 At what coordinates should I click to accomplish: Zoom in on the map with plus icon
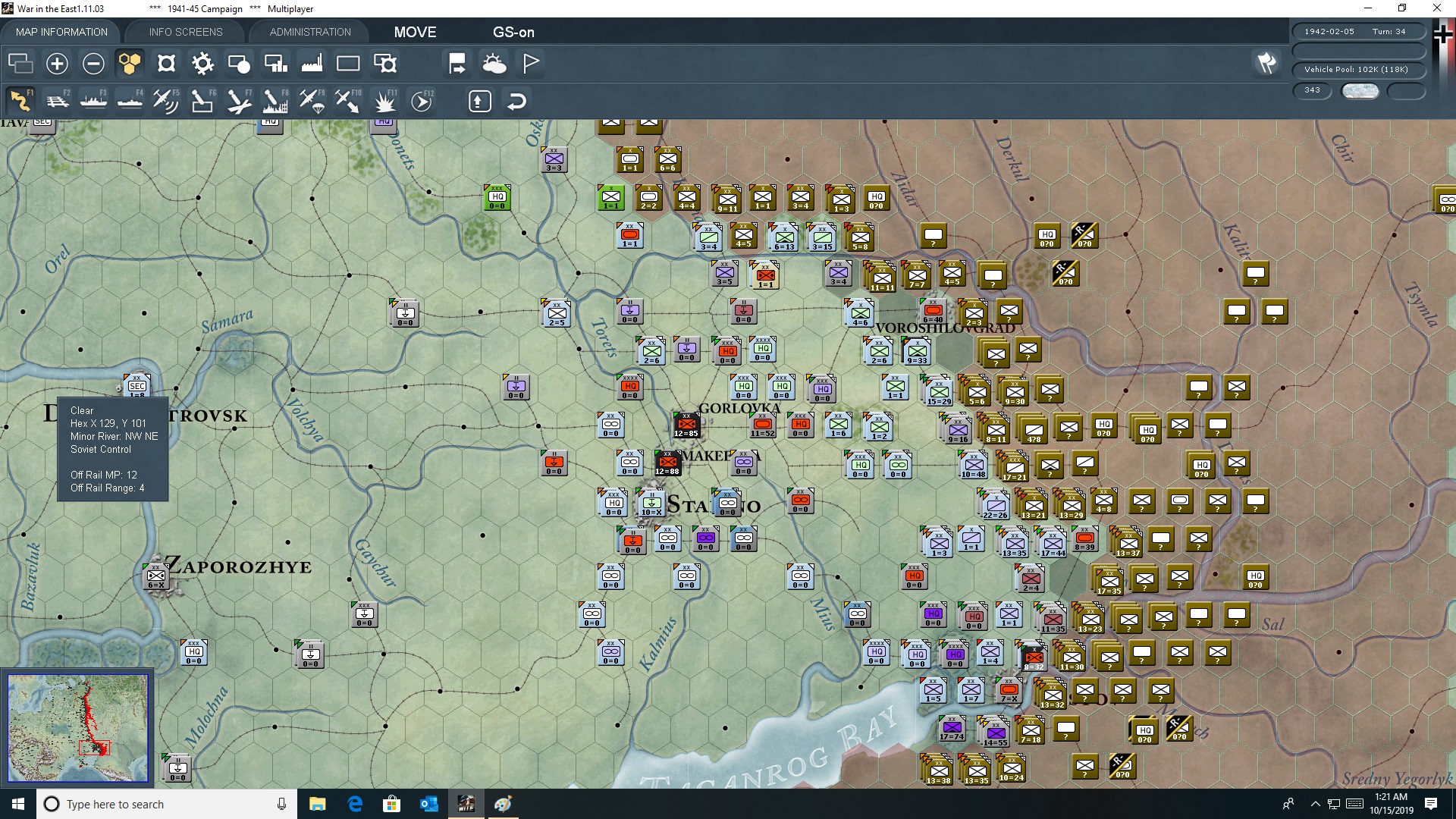click(57, 64)
